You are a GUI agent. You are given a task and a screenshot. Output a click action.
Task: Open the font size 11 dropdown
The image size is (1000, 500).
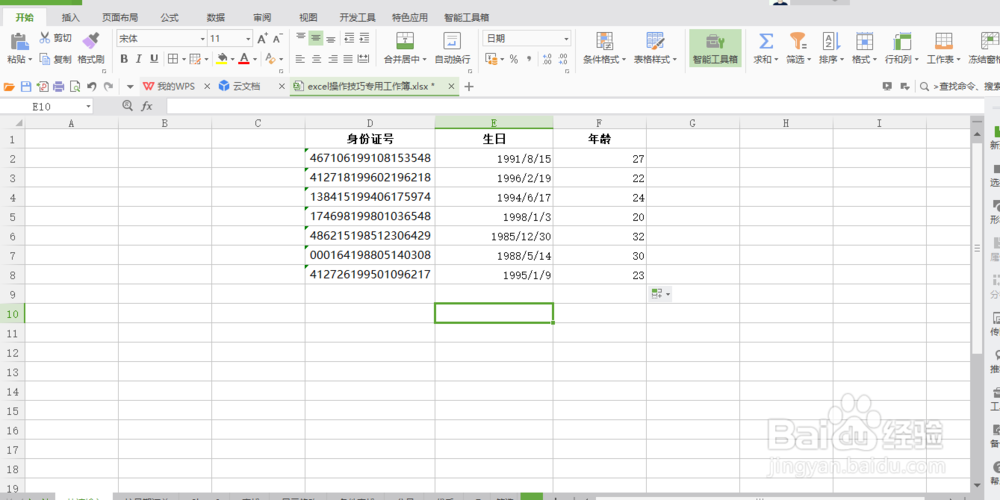pyautogui.click(x=248, y=39)
